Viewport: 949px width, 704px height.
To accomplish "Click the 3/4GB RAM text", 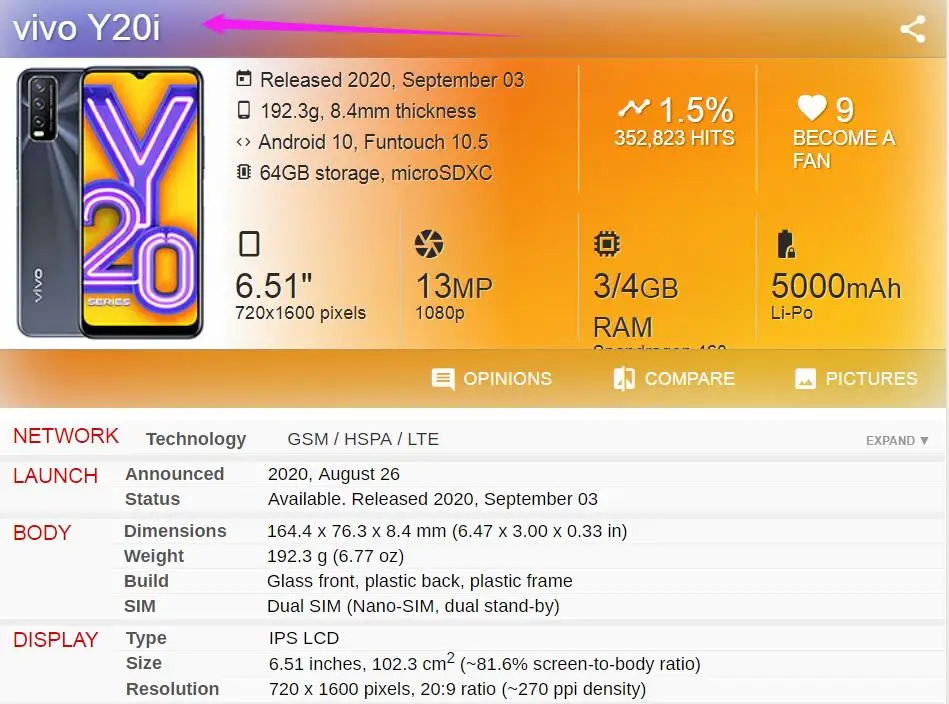I will pos(635,306).
